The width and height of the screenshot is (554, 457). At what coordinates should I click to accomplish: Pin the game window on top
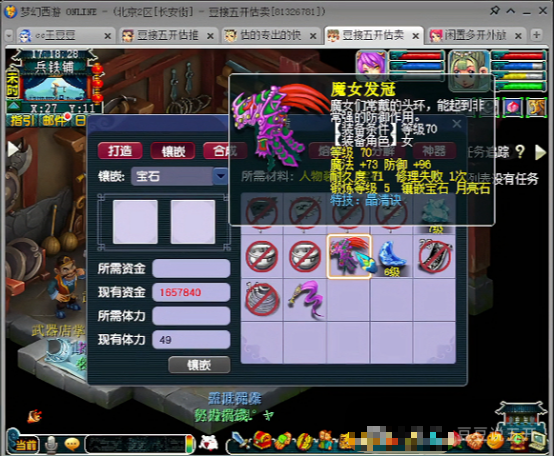494,11
